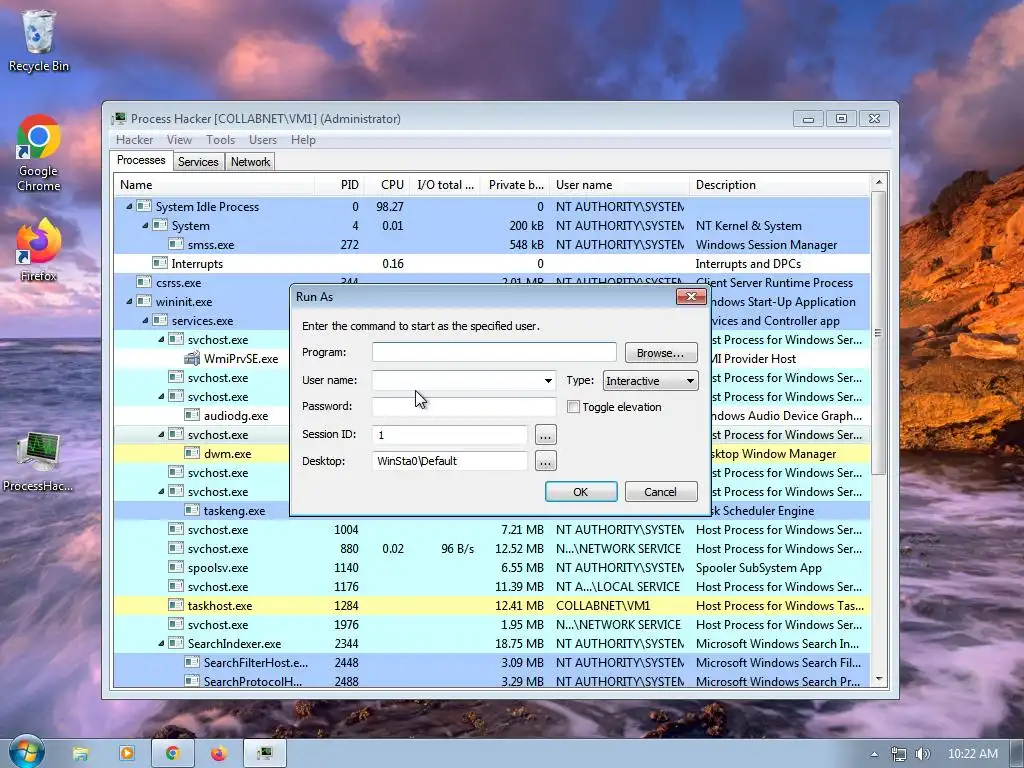Click the Desktop ellipsis button
This screenshot has width=1024, height=768.
pyautogui.click(x=545, y=462)
